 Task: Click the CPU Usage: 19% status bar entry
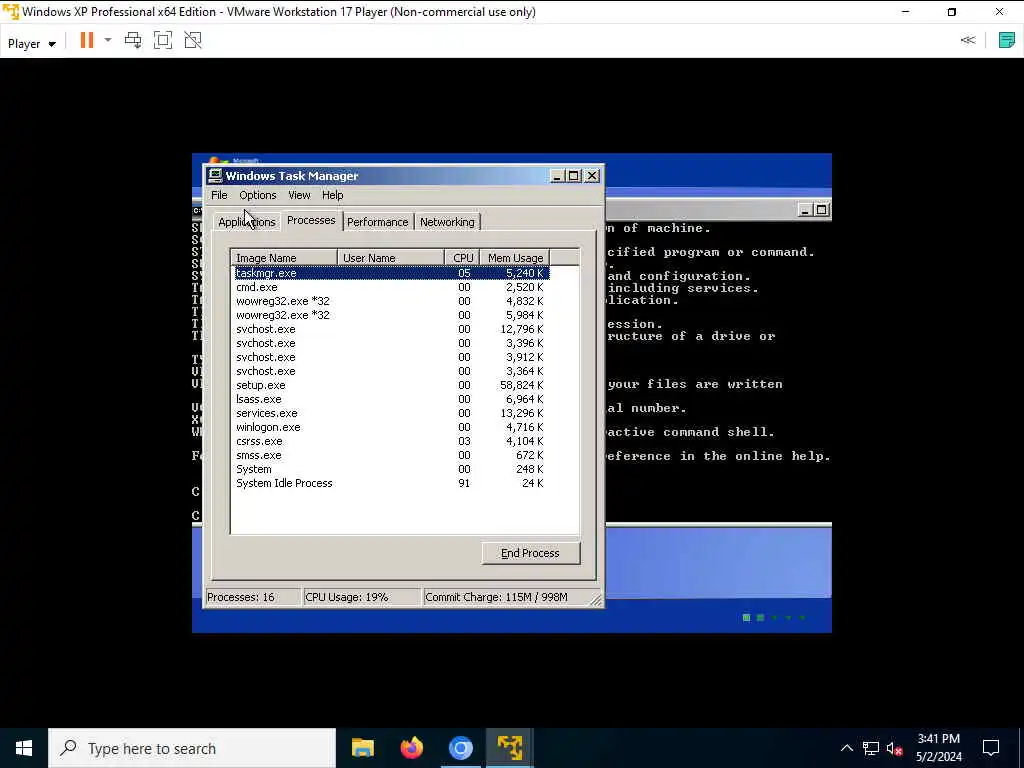pos(362,598)
